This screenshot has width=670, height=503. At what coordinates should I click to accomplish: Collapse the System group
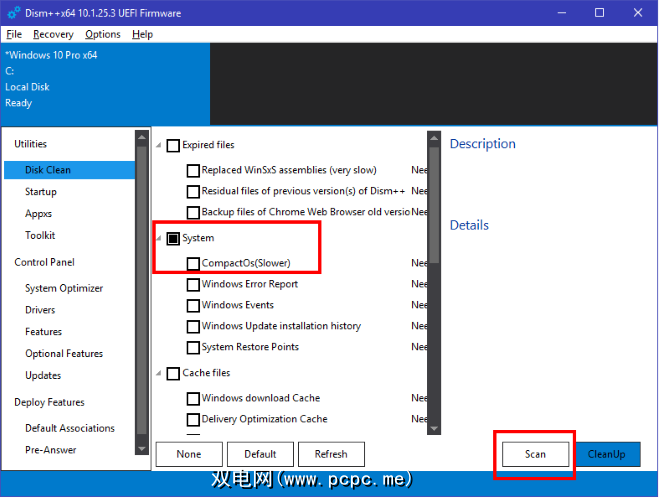(x=159, y=238)
